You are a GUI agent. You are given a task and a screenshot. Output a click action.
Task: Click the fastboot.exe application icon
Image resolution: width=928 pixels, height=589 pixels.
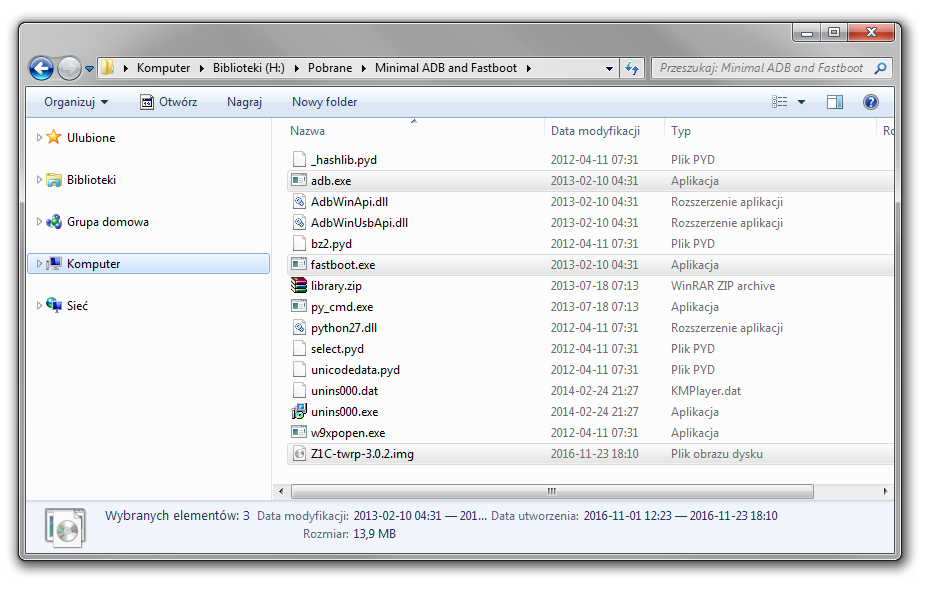[299, 264]
